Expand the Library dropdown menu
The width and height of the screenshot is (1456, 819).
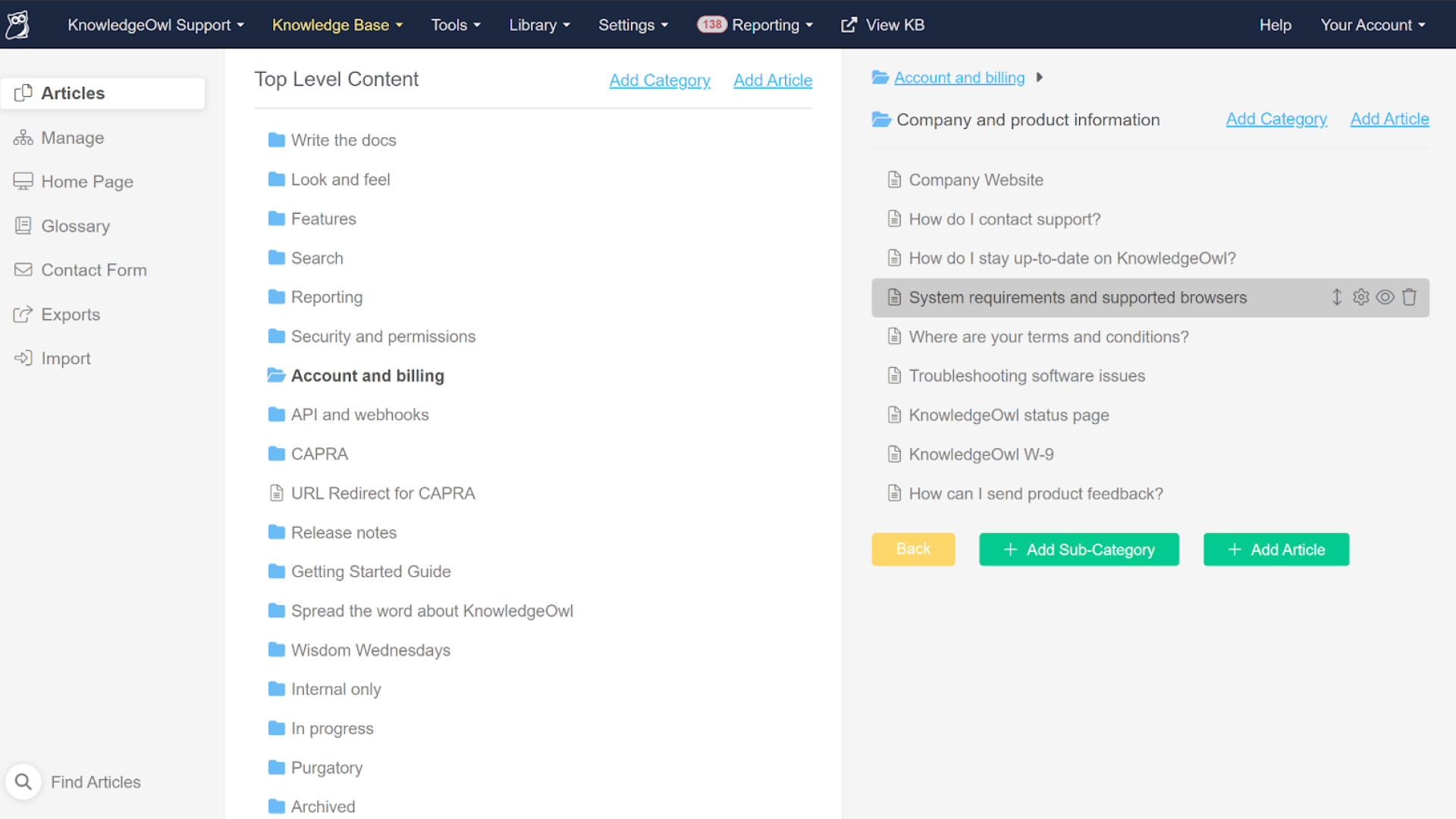539,25
